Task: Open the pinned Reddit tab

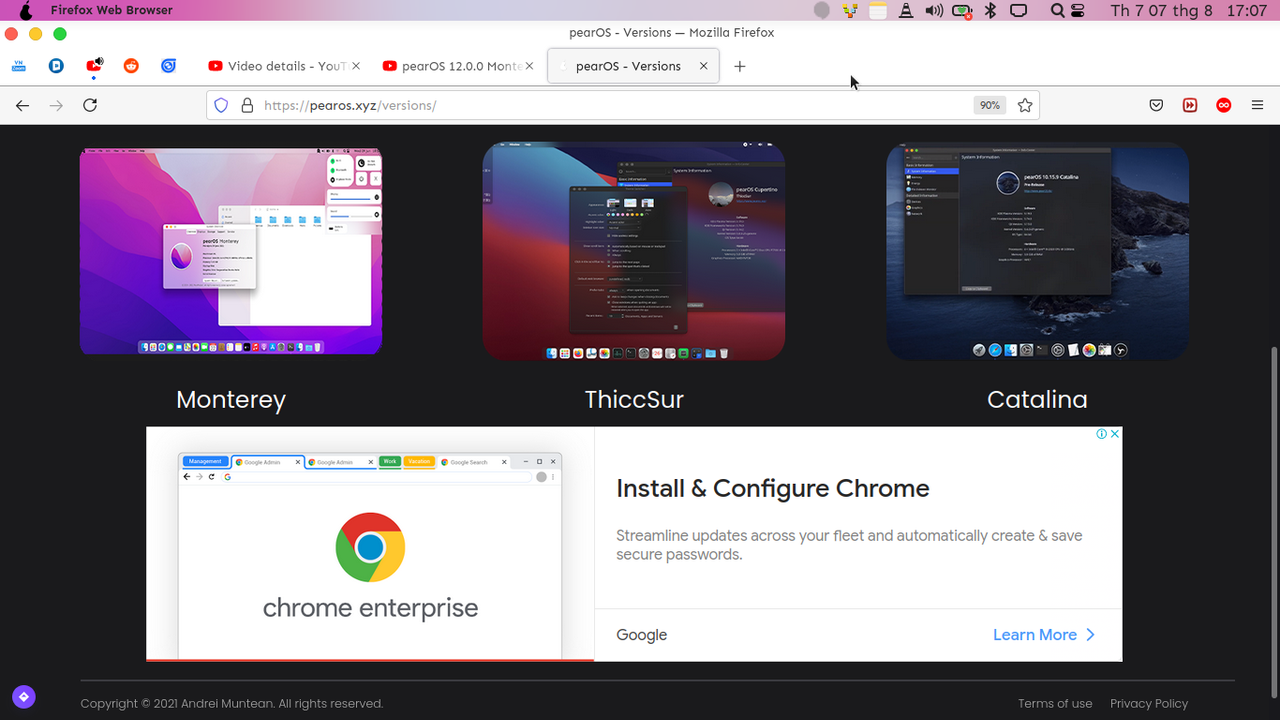Action: point(131,66)
